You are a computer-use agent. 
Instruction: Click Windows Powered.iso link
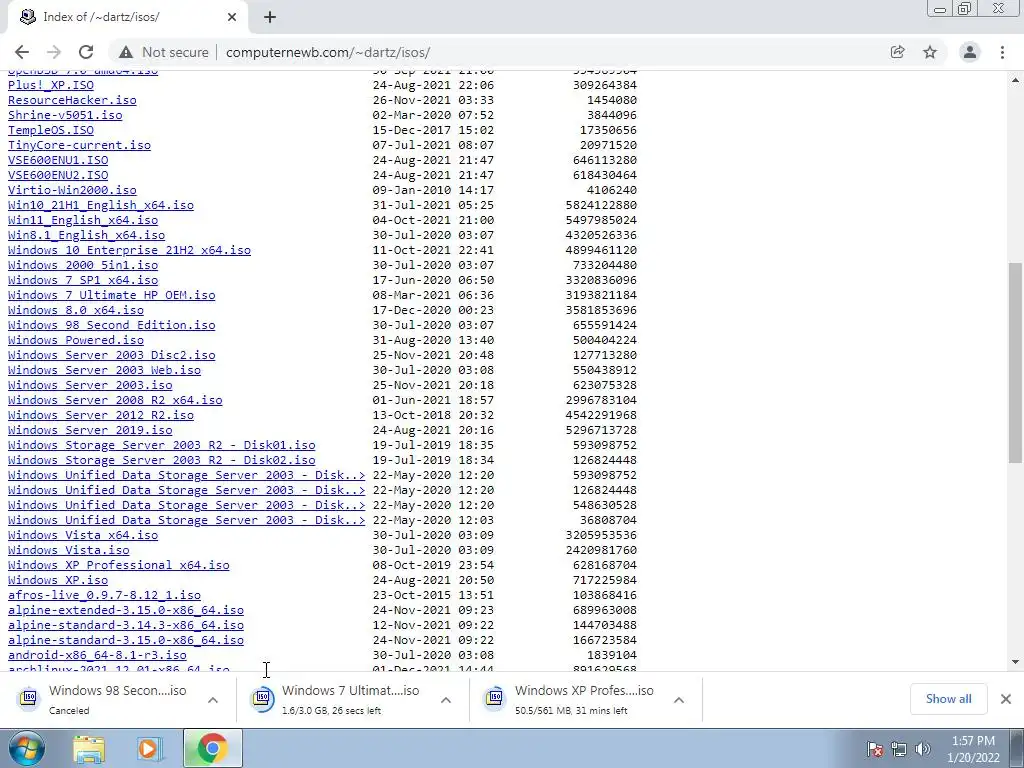(x=76, y=340)
